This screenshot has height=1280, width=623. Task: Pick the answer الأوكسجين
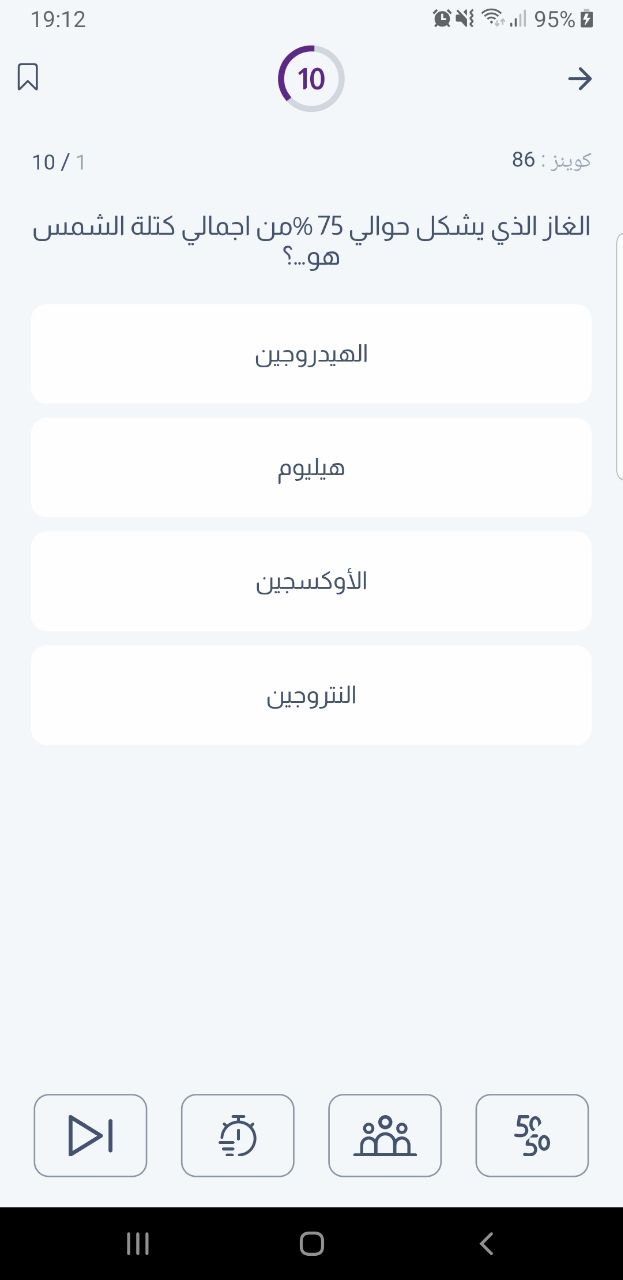pos(311,581)
